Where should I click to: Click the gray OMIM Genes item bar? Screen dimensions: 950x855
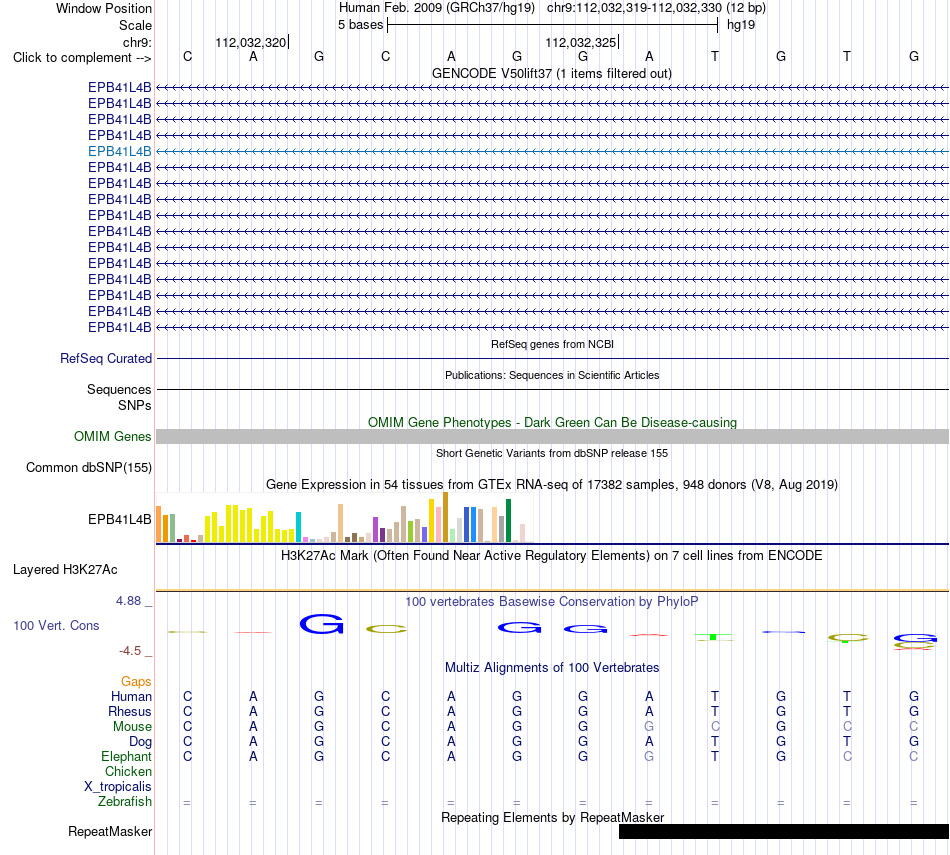pyautogui.click(x=552, y=436)
